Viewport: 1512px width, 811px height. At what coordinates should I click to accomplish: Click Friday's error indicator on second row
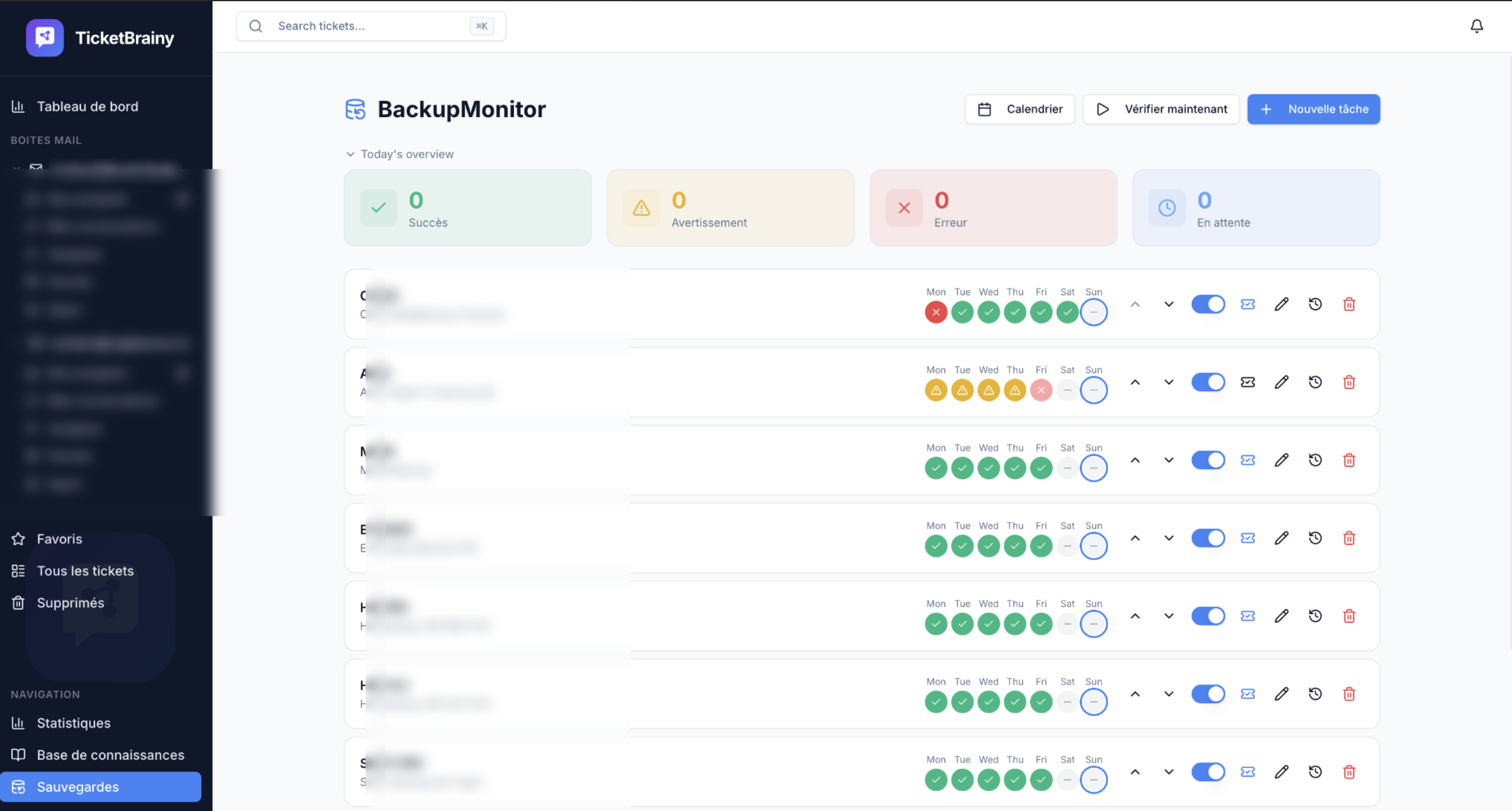point(1041,390)
